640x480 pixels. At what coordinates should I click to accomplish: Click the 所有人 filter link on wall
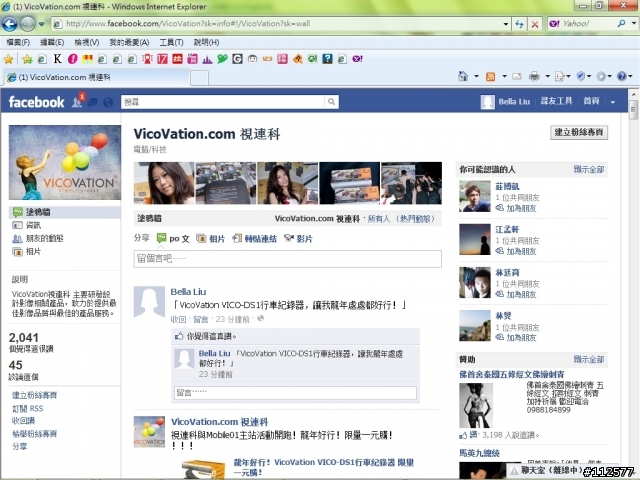pyautogui.click(x=378, y=219)
